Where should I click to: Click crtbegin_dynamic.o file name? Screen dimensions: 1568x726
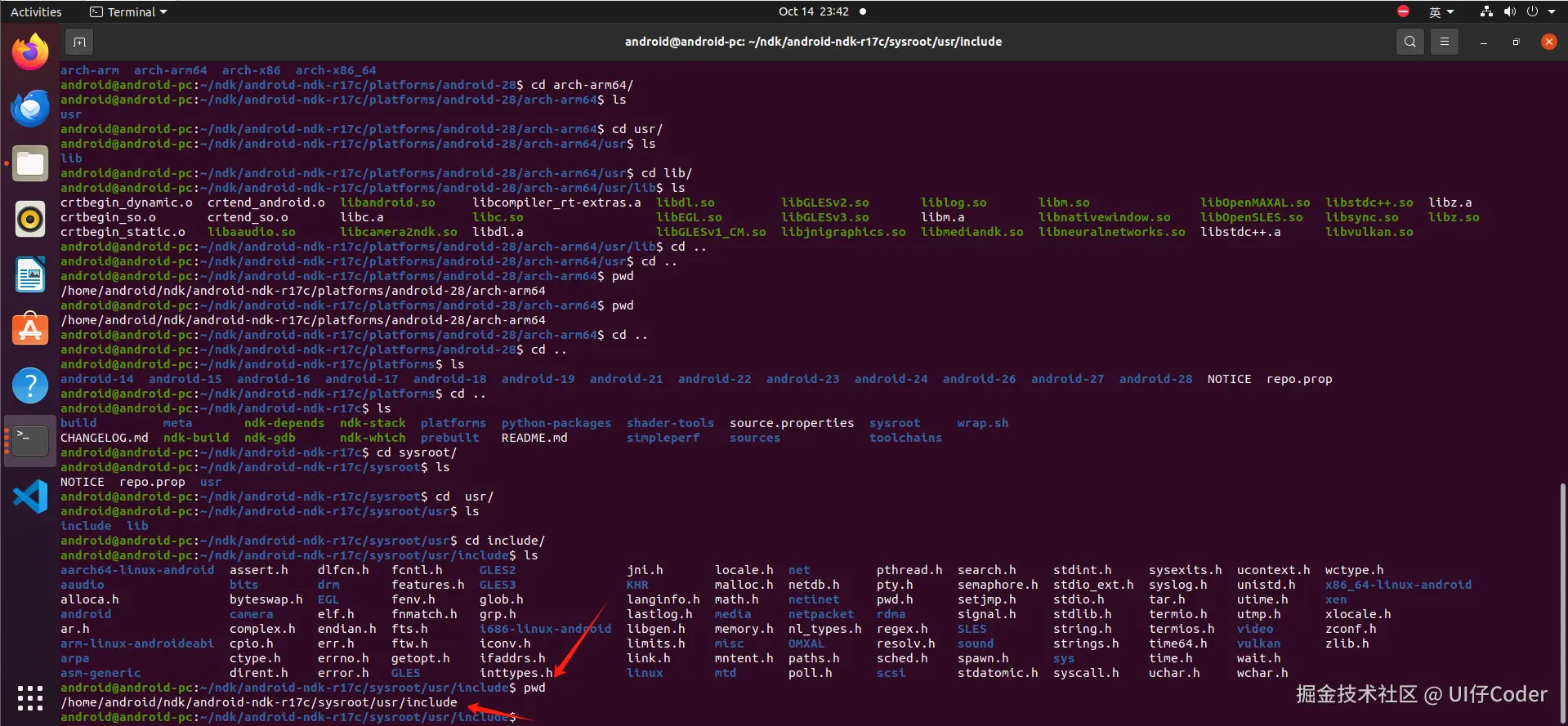coord(126,203)
